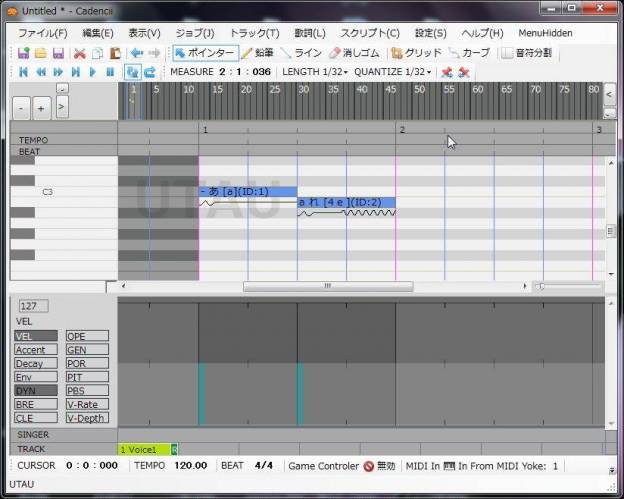This screenshot has height=499, width=624.
Task: Open the MenuHidden menu
Action: click(x=545, y=33)
